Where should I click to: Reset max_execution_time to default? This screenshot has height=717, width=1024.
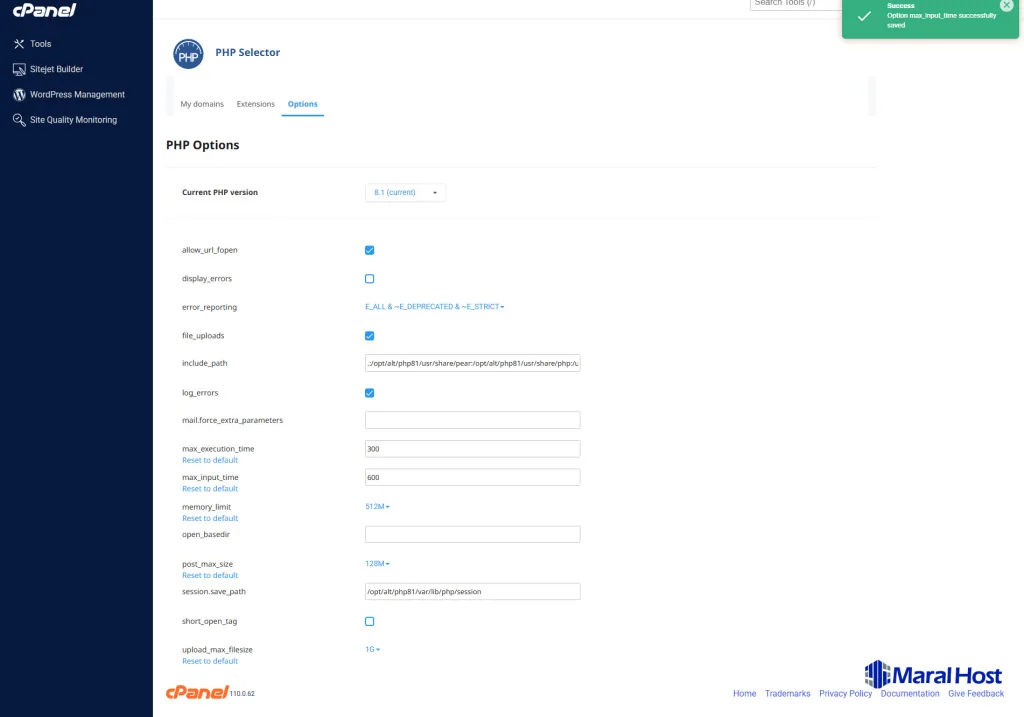(209, 460)
